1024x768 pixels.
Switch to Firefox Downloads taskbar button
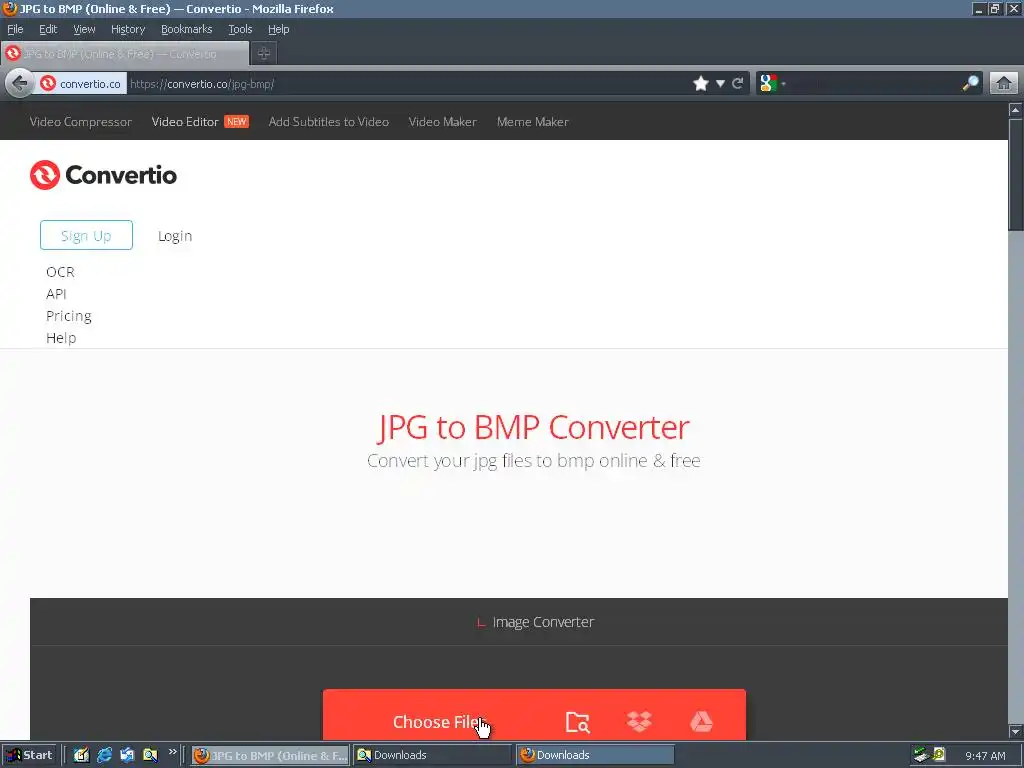coord(594,755)
